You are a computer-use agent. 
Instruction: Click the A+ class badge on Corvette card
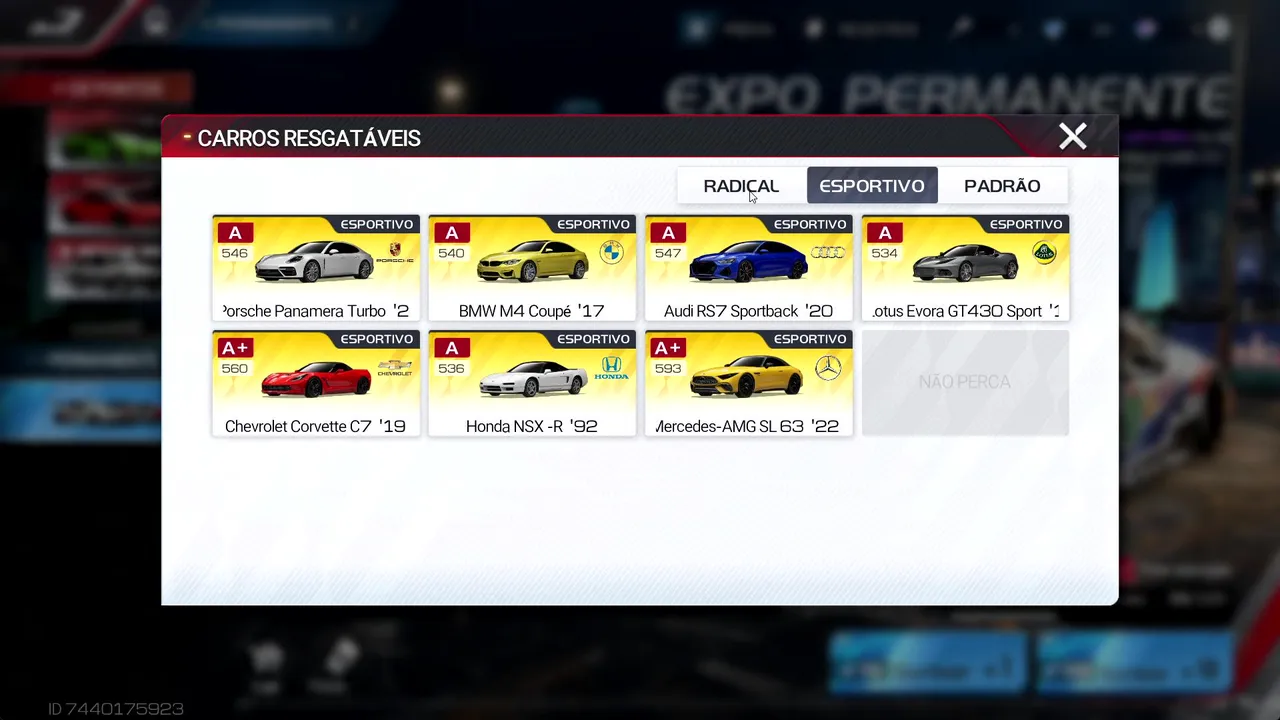[x=235, y=348]
